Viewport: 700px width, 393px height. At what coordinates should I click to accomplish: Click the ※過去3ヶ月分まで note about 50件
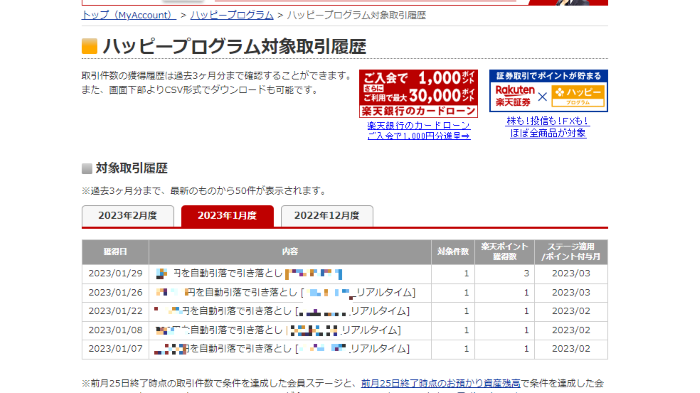pos(204,191)
